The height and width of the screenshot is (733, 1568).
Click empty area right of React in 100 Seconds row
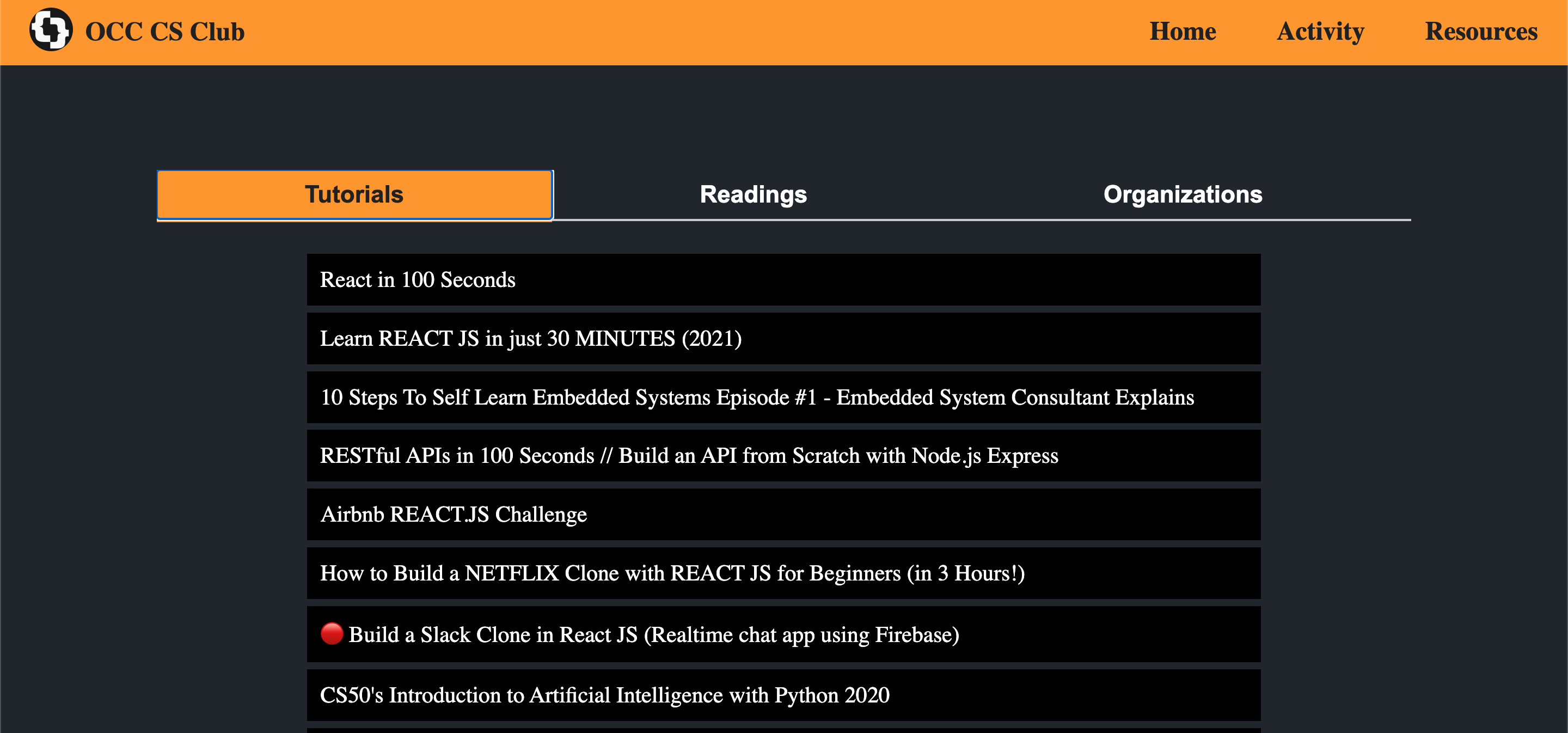click(913, 280)
